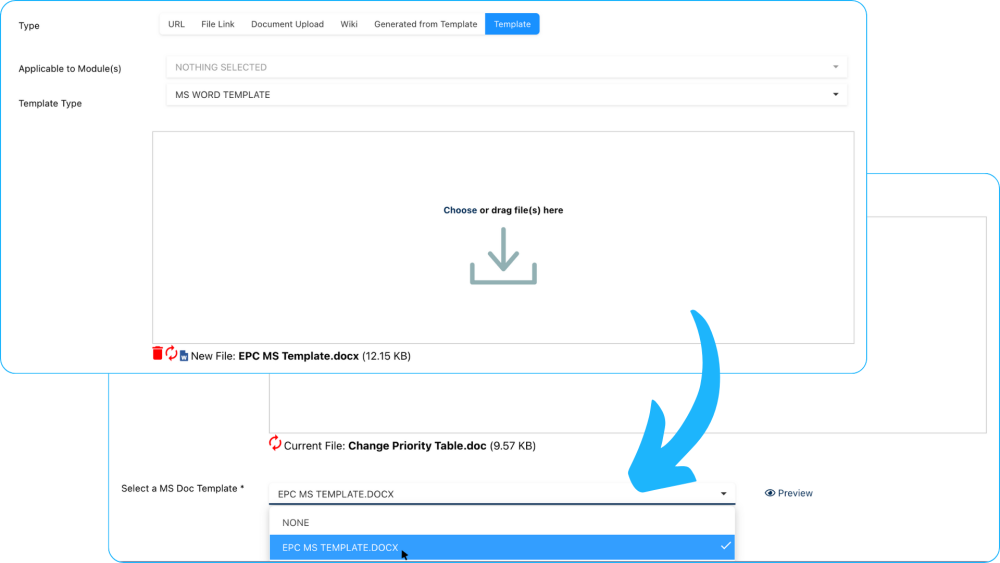Click the Choose link to browse files
The width and height of the screenshot is (1000, 563).
[460, 210]
